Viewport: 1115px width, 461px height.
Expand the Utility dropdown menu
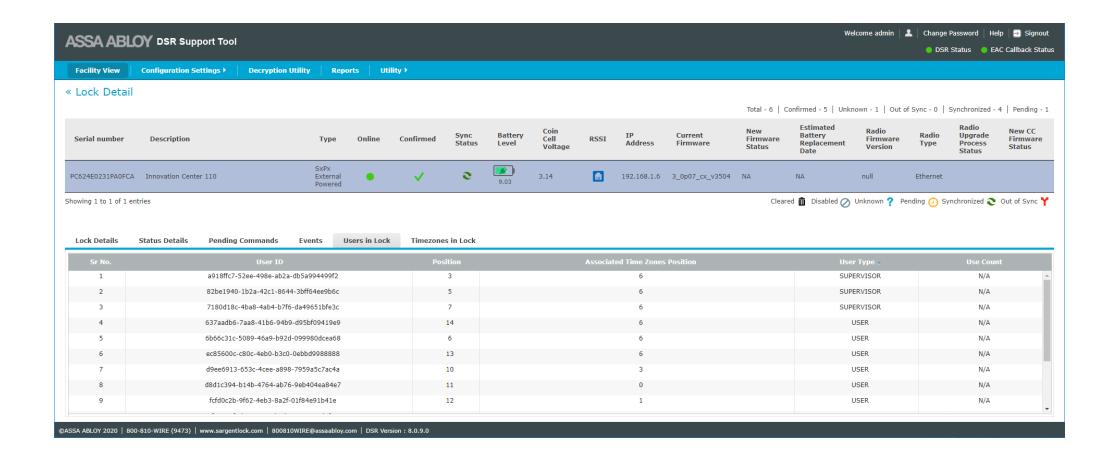(x=393, y=70)
